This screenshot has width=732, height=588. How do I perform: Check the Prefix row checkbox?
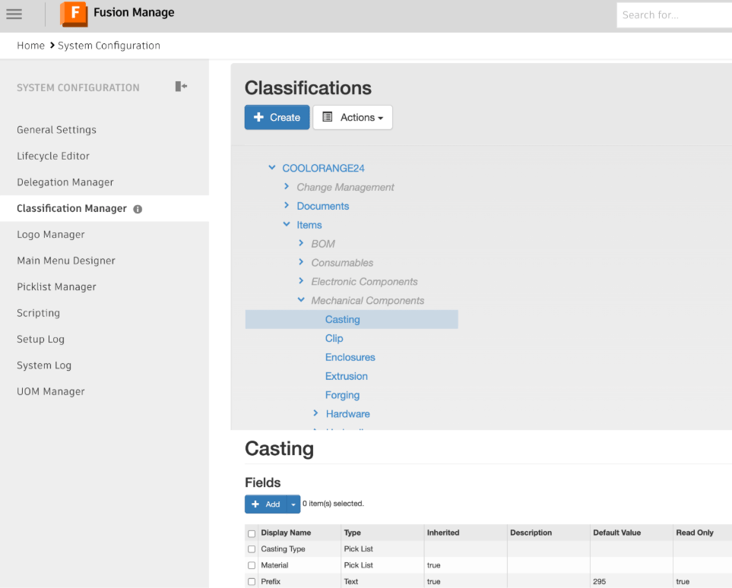click(252, 582)
